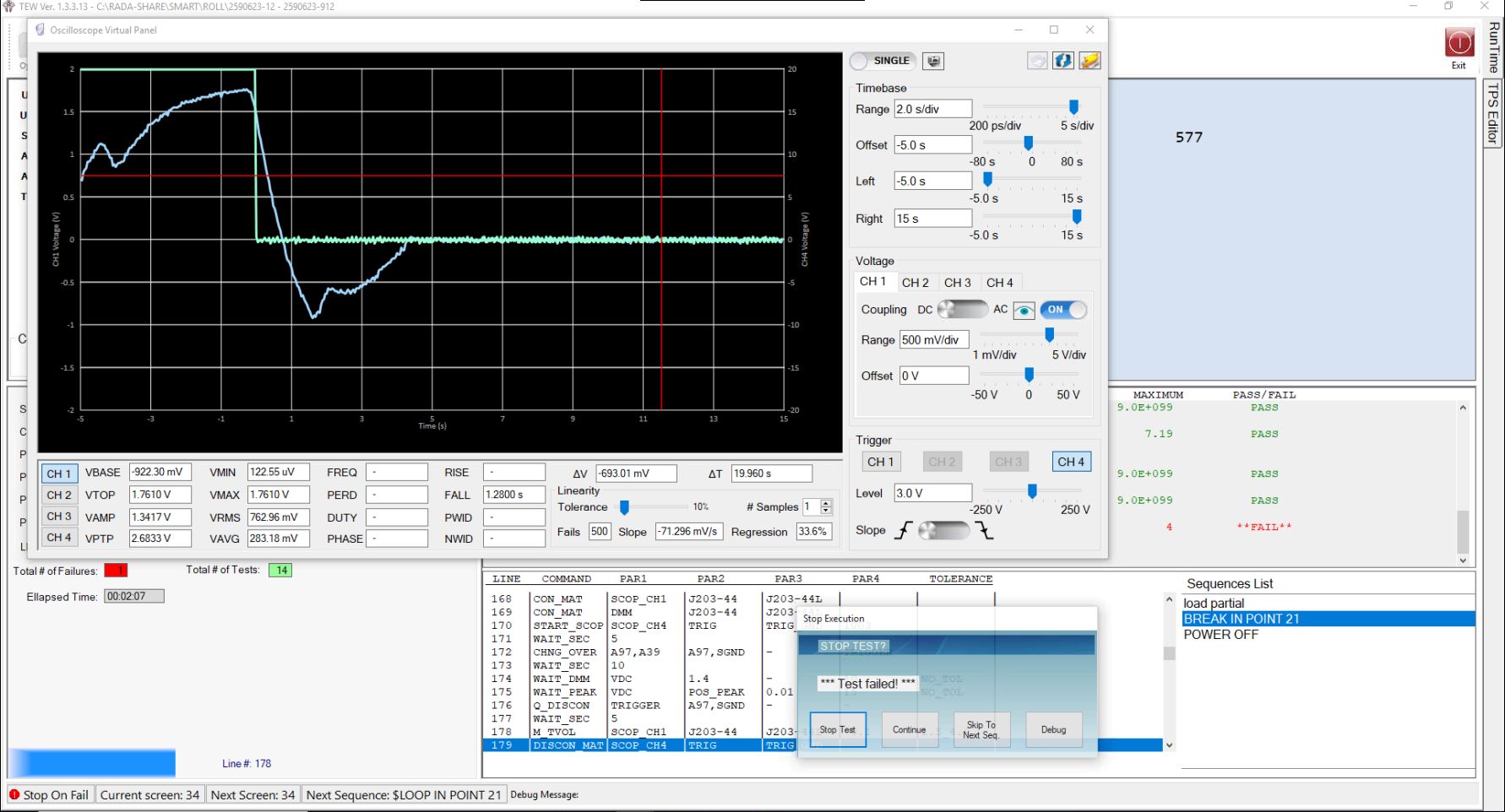The height and width of the screenshot is (812, 1505).
Task: Open the TPS Editor side tab
Action: 1493,113
